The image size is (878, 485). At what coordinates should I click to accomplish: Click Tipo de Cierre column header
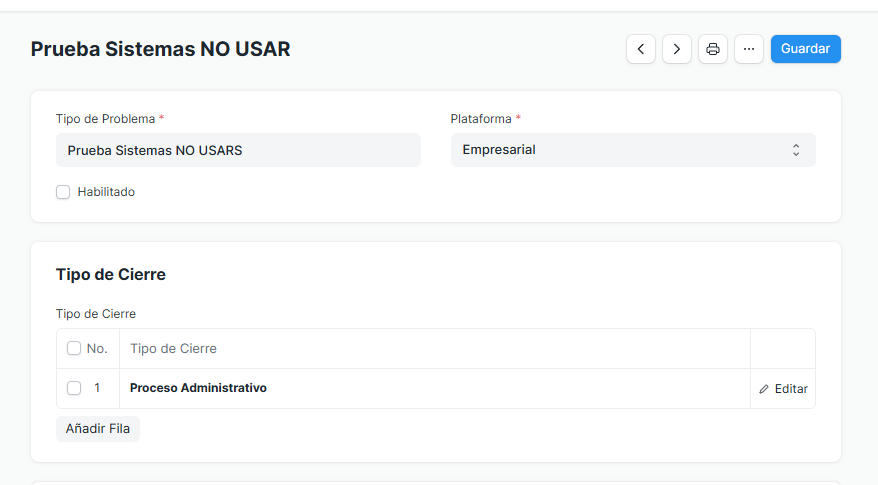coord(173,349)
